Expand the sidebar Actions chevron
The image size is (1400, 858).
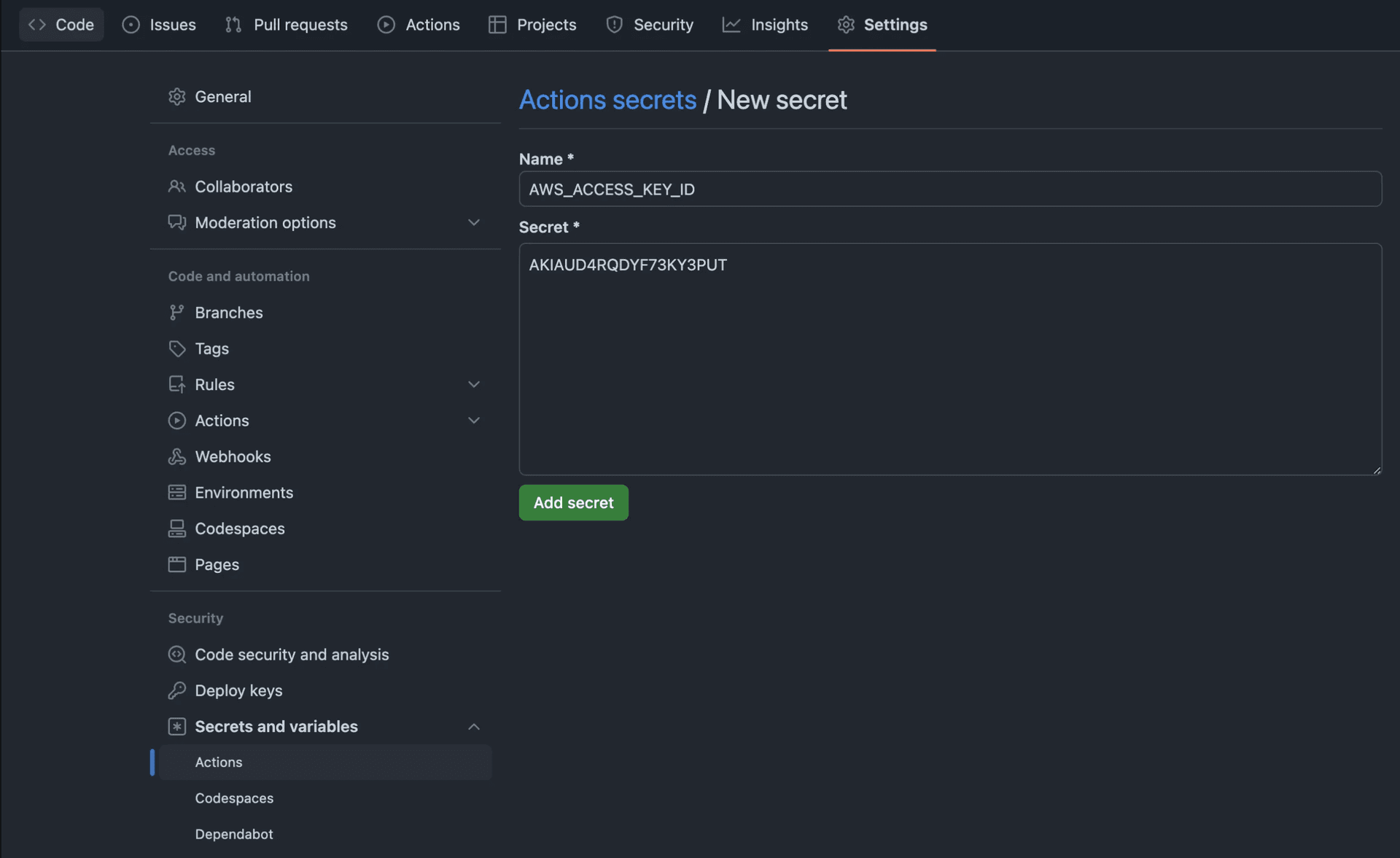474,421
